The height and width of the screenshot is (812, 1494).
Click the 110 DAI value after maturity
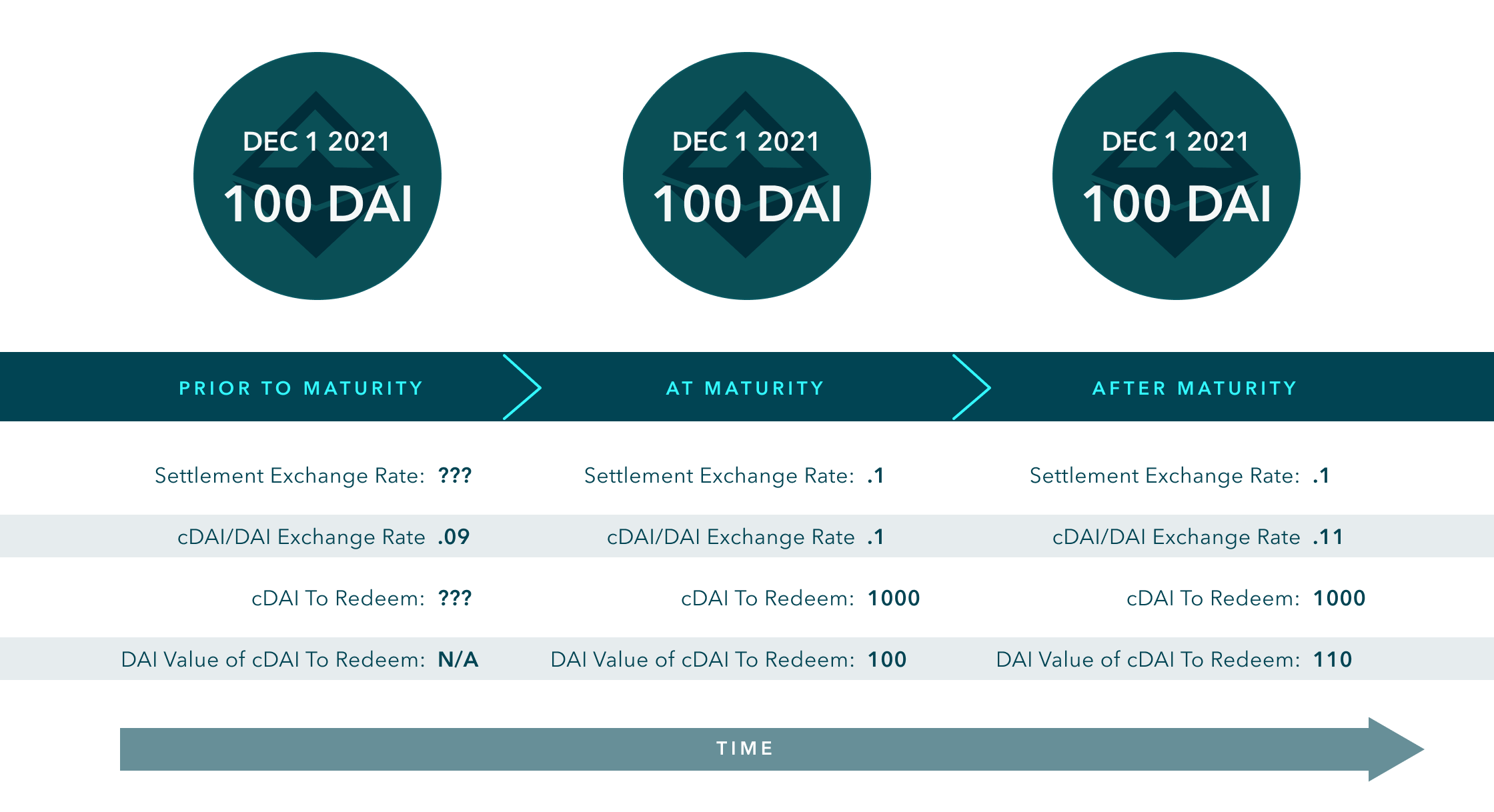1333,659
